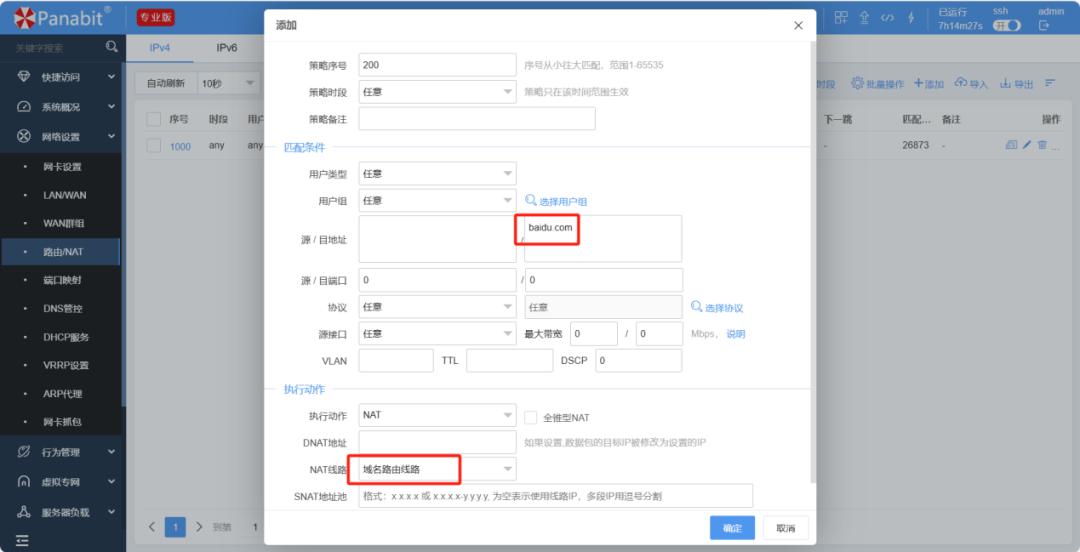Click the grid-plus apps icon in header

pyautogui.click(x=841, y=17)
